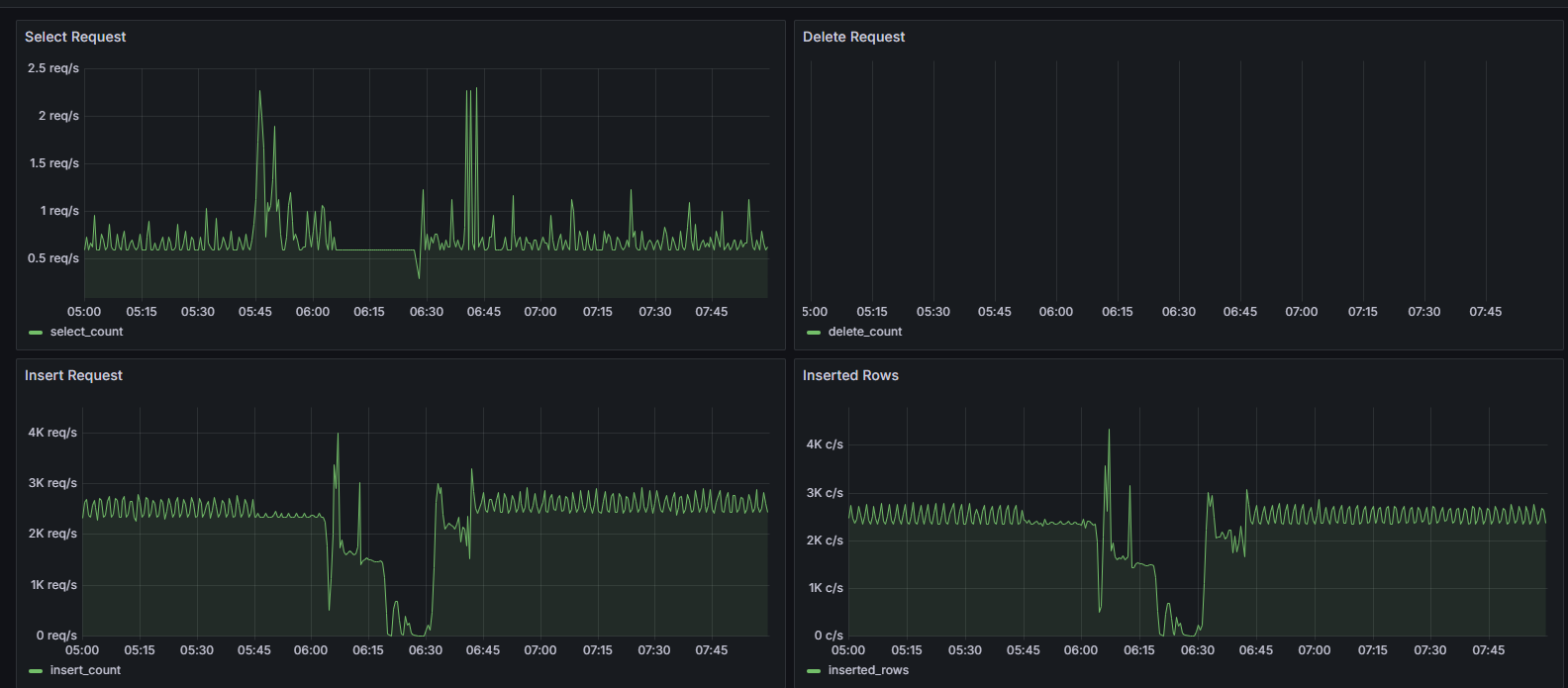This screenshot has height=688, width=1568.
Task: Click the highest spike in Inserted Rows chart
Action: click(1109, 431)
